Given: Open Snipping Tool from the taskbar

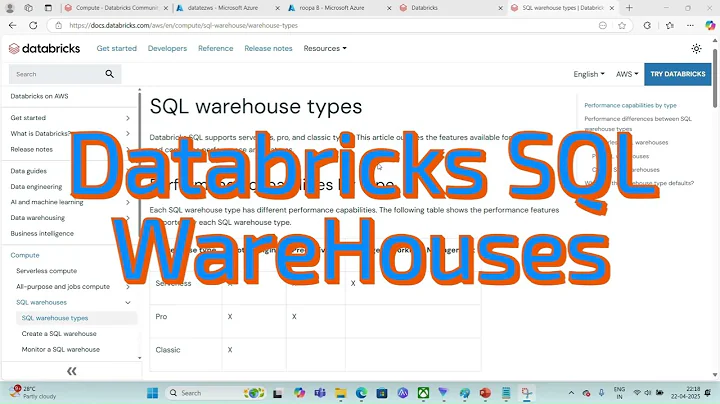Looking at the screenshot, I should [526, 393].
